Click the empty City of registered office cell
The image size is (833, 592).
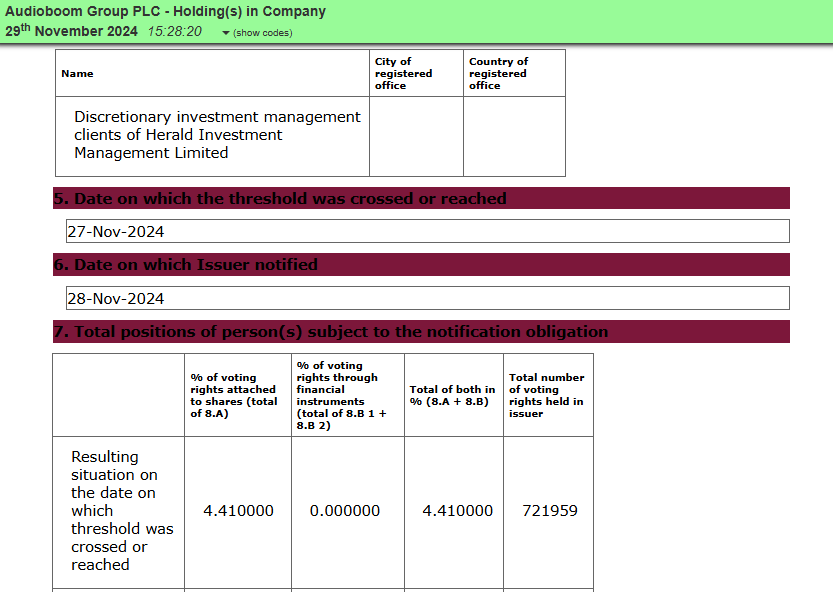(x=416, y=137)
